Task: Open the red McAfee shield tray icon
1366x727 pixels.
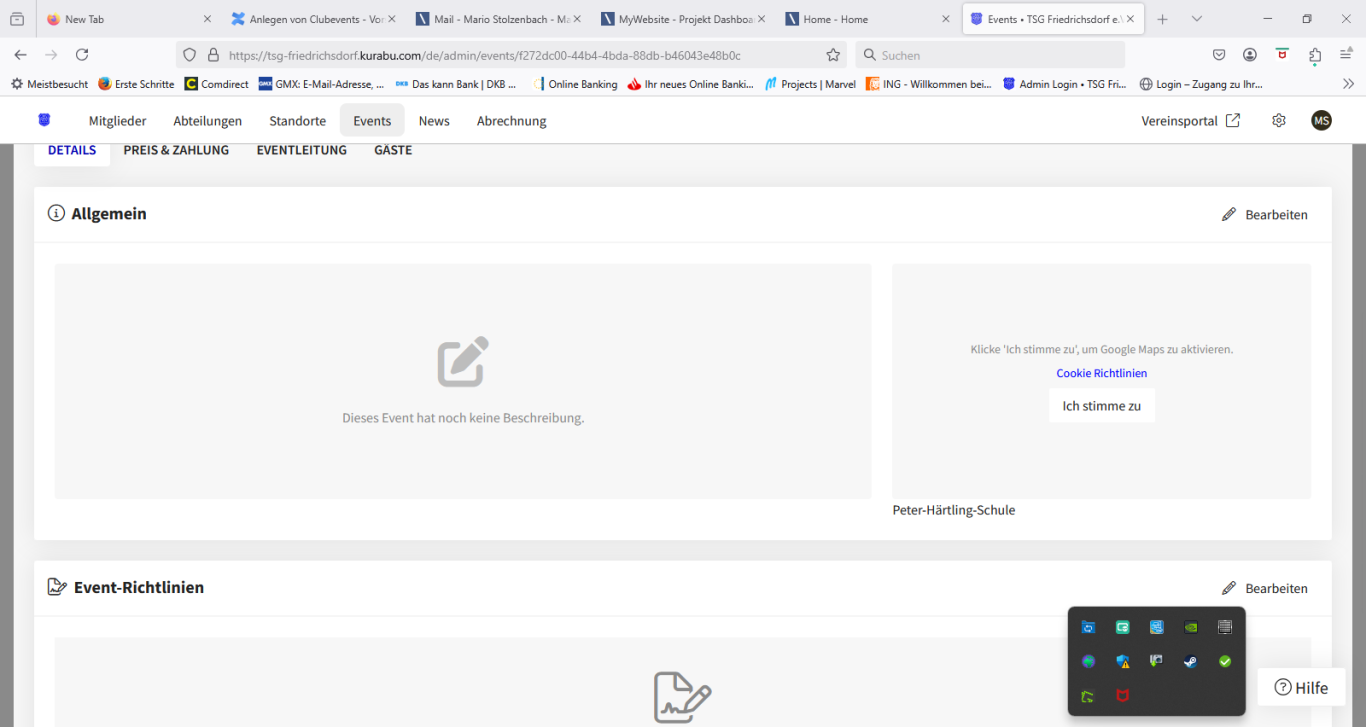Action: [x=1123, y=696]
